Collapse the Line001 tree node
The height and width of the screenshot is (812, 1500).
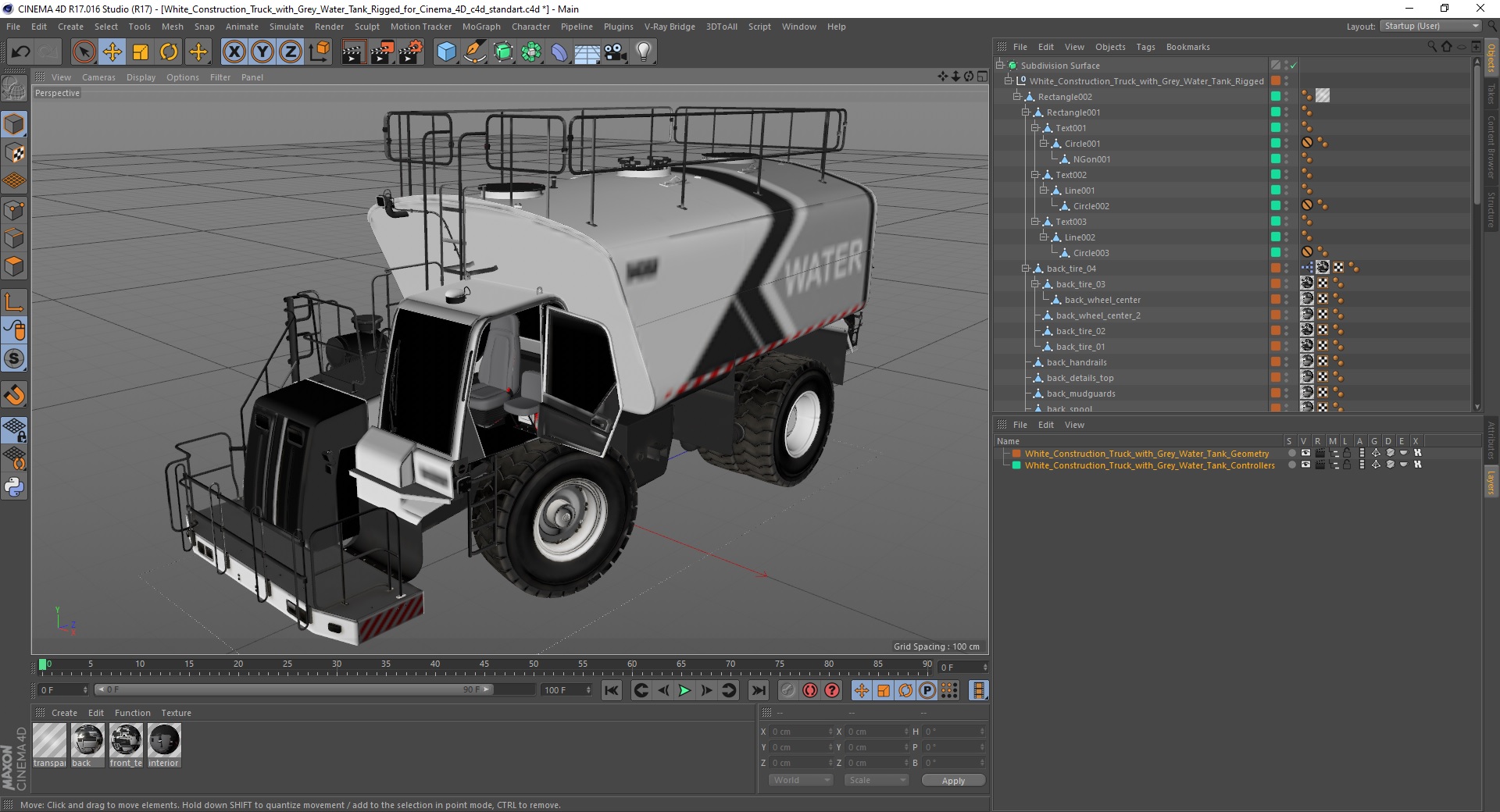click(1043, 191)
